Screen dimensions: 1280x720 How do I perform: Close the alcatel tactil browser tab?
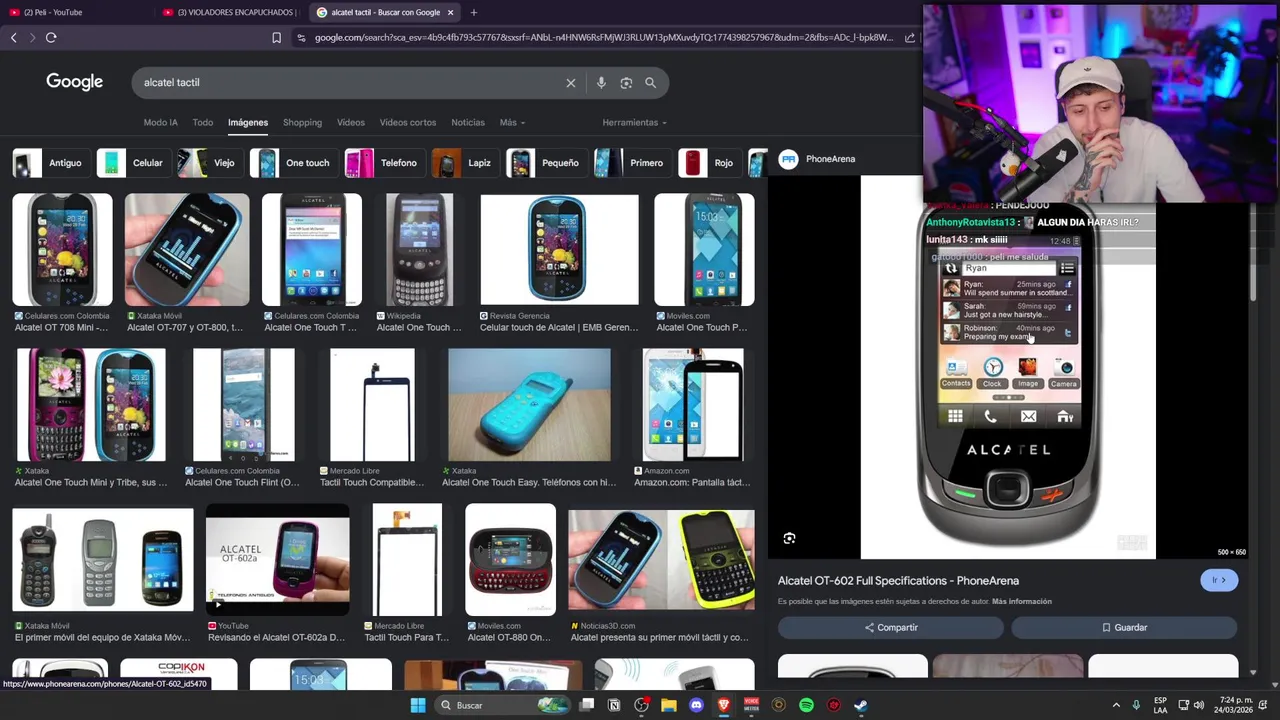450,12
